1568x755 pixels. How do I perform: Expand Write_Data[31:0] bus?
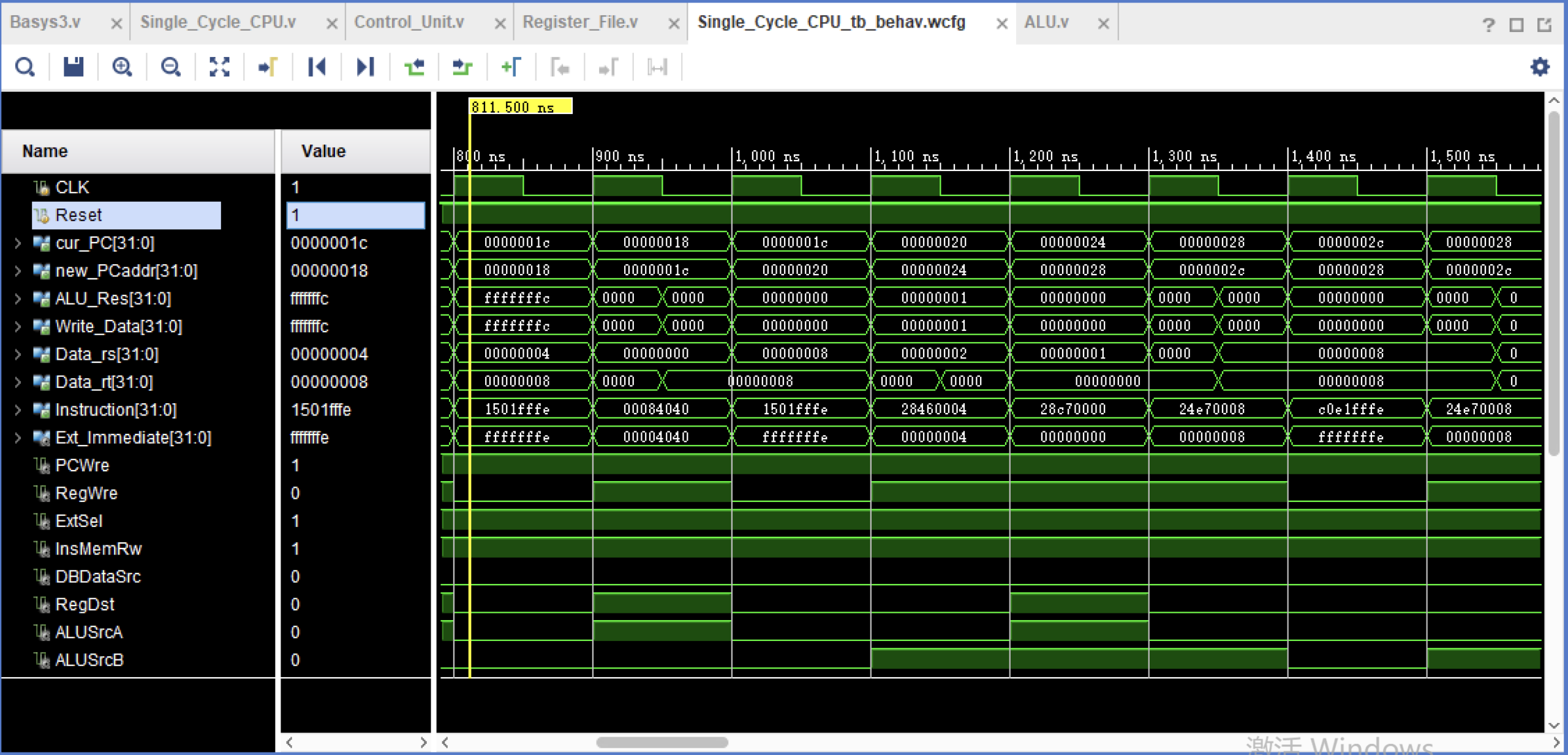[18, 327]
